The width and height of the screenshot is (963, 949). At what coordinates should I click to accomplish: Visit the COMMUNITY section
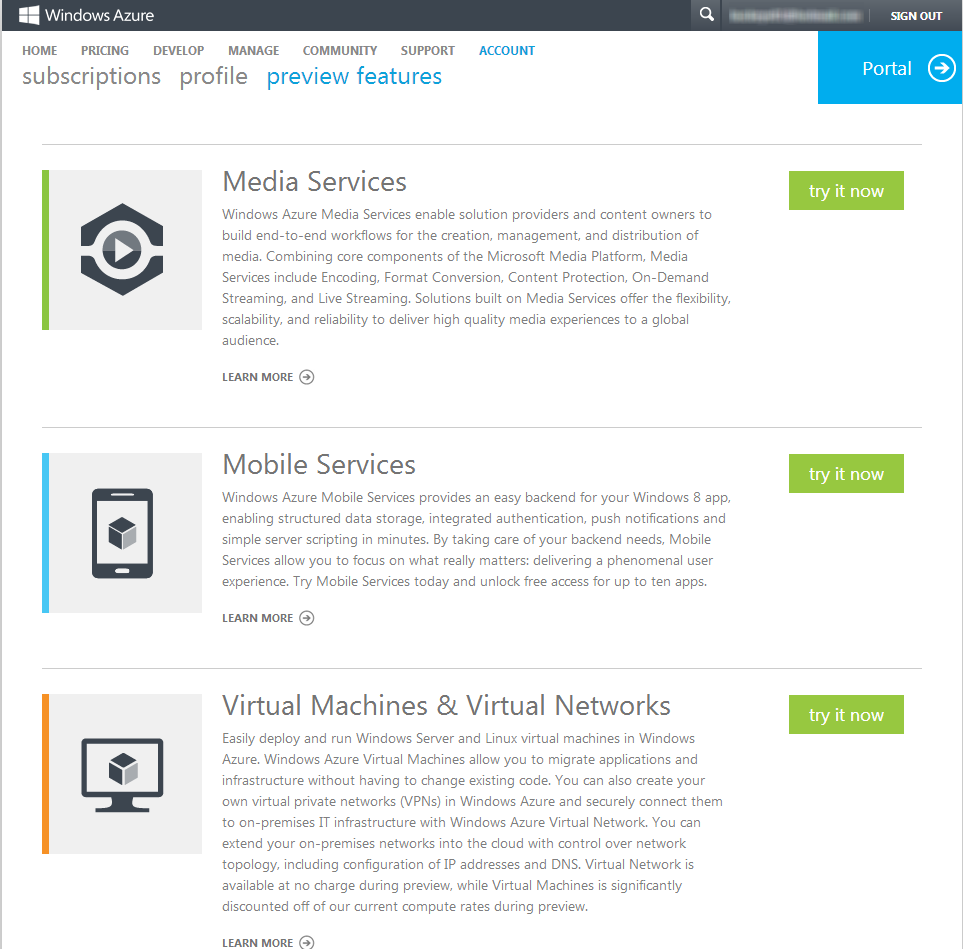[340, 51]
